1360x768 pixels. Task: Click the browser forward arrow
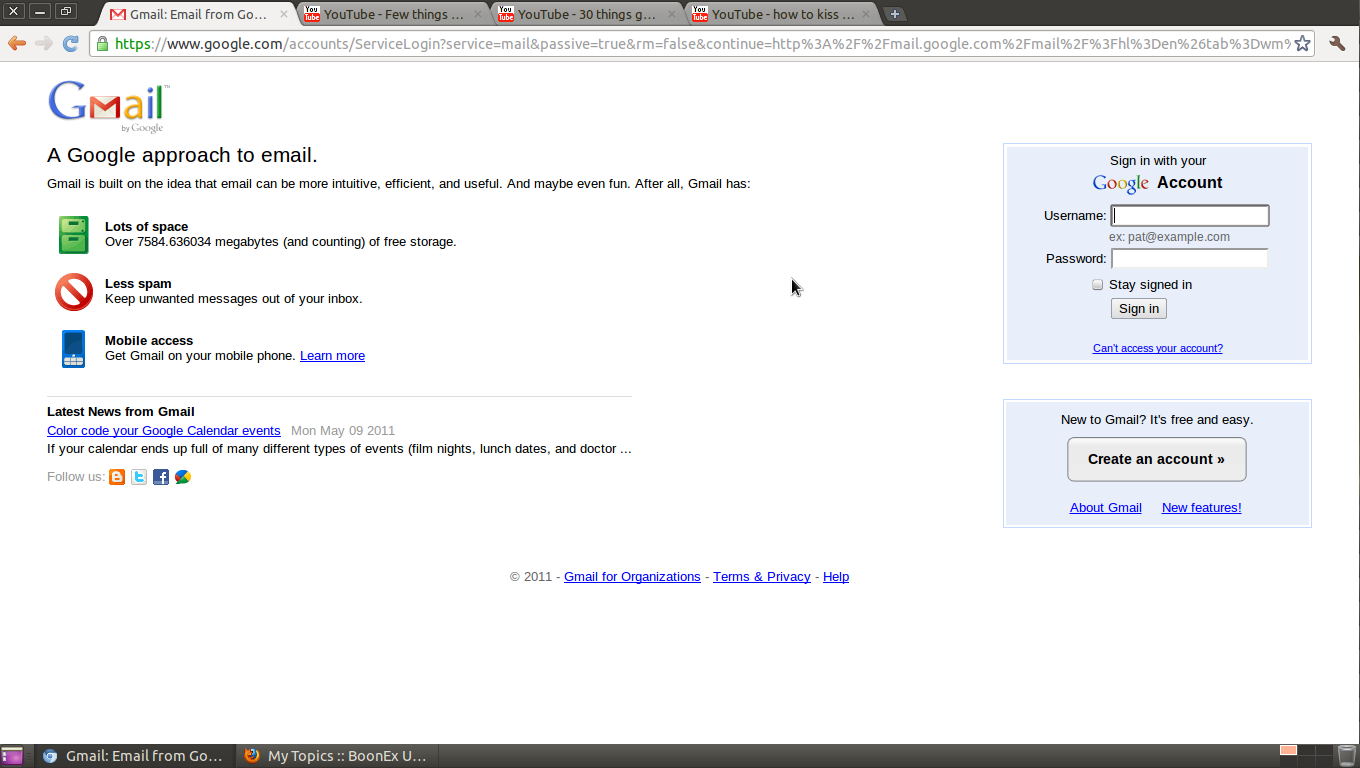pyautogui.click(x=43, y=43)
